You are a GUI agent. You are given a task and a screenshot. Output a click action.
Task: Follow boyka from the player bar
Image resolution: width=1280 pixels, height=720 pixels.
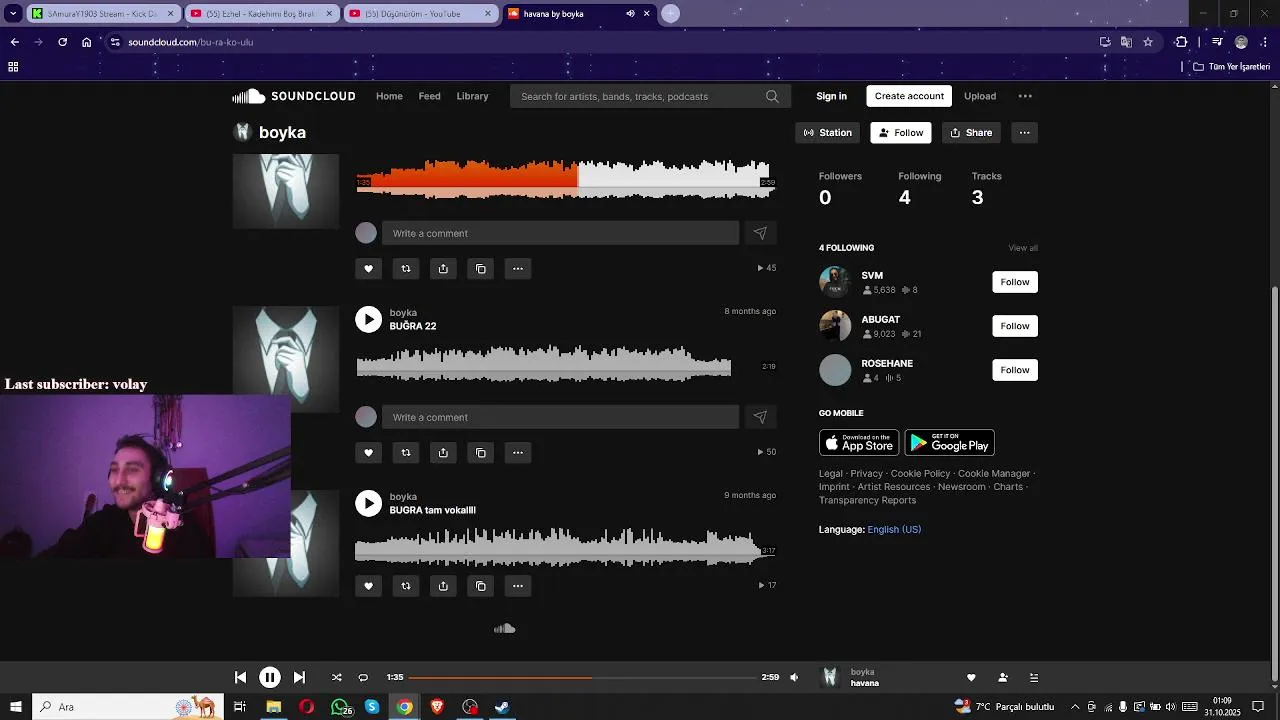[1003, 677]
